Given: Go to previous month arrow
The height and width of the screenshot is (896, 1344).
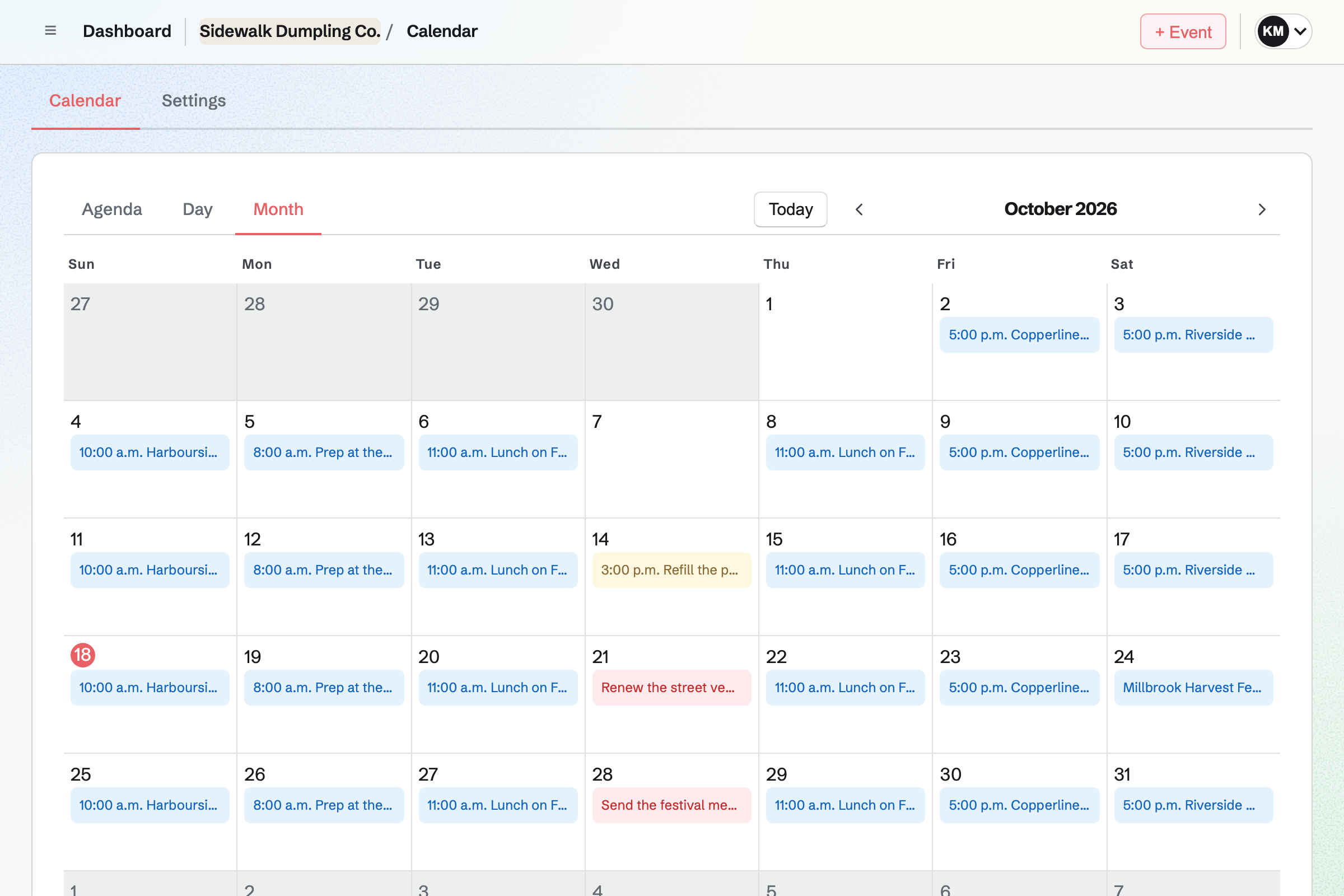Looking at the screenshot, I should [859, 209].
